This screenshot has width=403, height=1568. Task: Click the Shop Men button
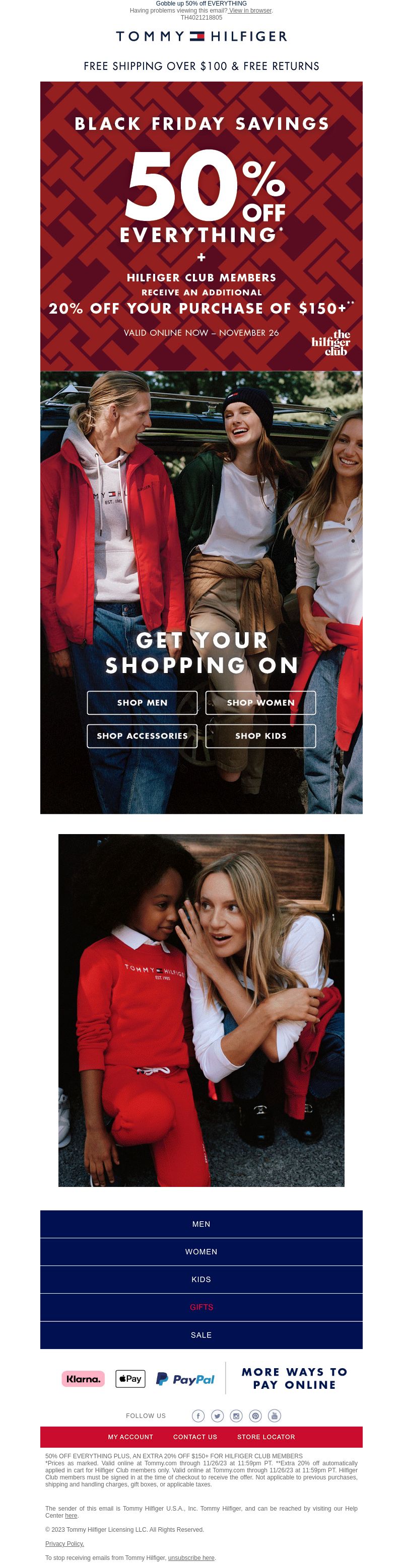click(142, 702)
